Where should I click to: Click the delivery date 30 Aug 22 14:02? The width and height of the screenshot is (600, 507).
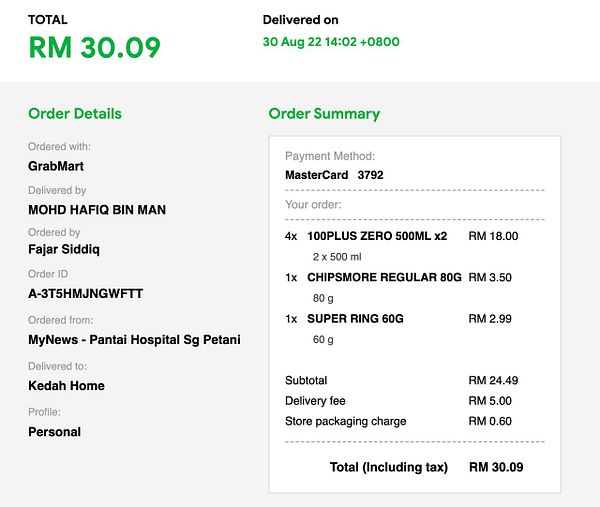pos(331,42)
